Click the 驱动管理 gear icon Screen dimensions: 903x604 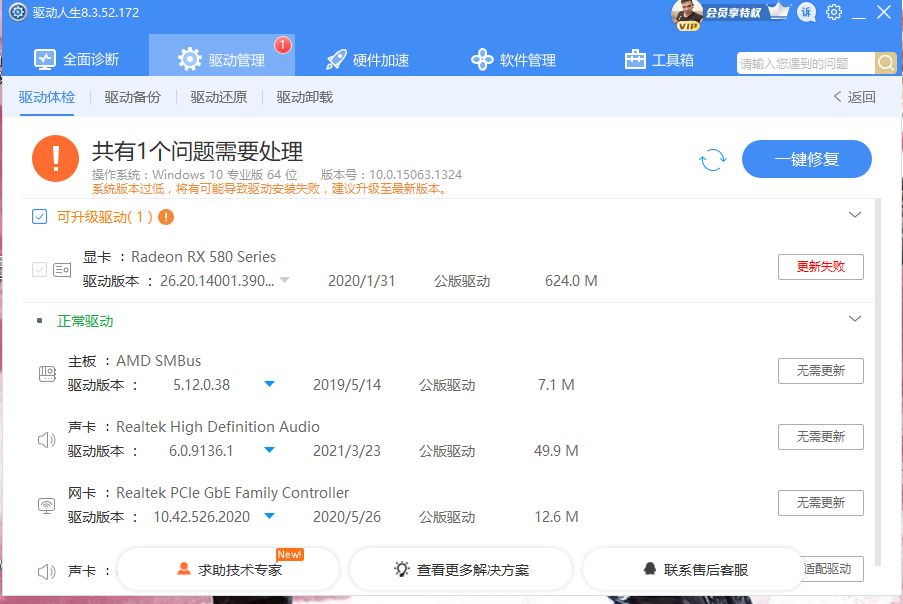(189, 59)
